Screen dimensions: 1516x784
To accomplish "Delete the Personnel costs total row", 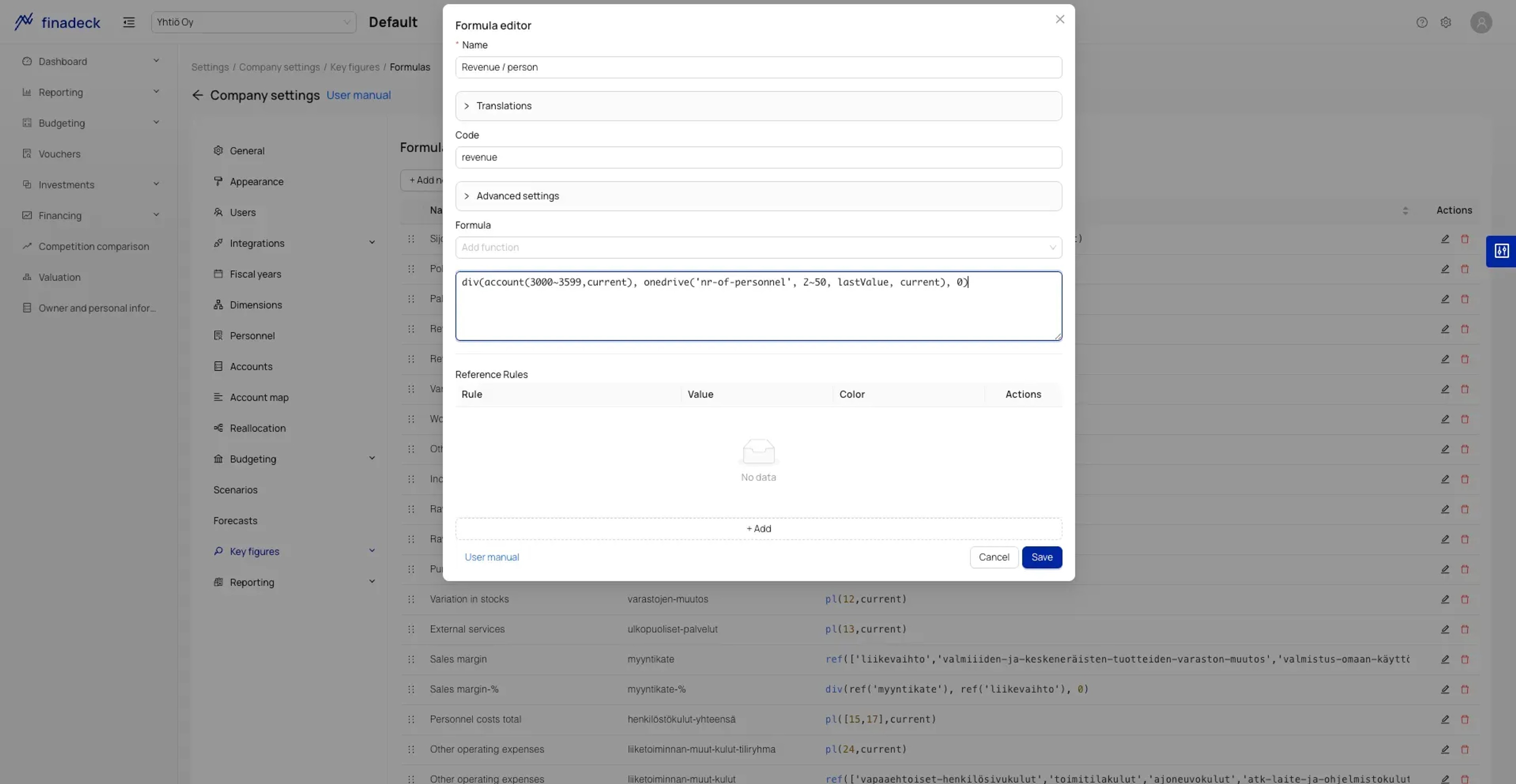I will click(1465, 719).
